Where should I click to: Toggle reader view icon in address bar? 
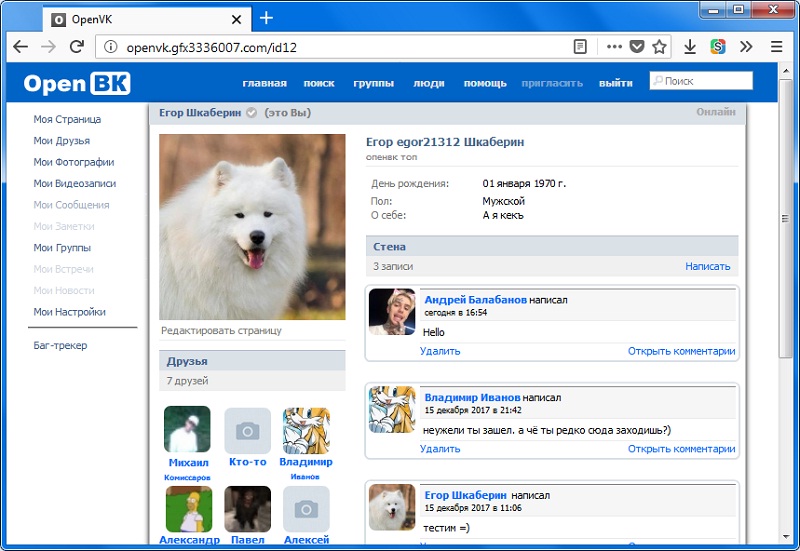(580, 47)
